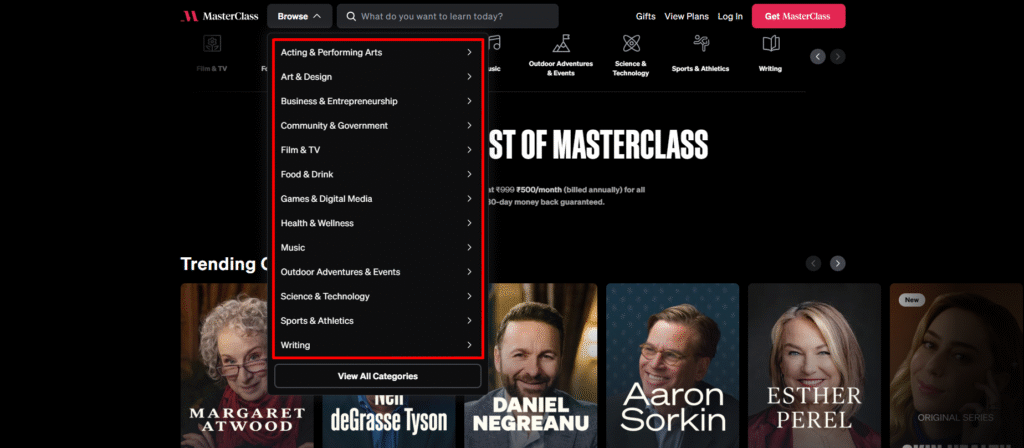Select Outdoor Adventures & Events menu item

[377, 272]
